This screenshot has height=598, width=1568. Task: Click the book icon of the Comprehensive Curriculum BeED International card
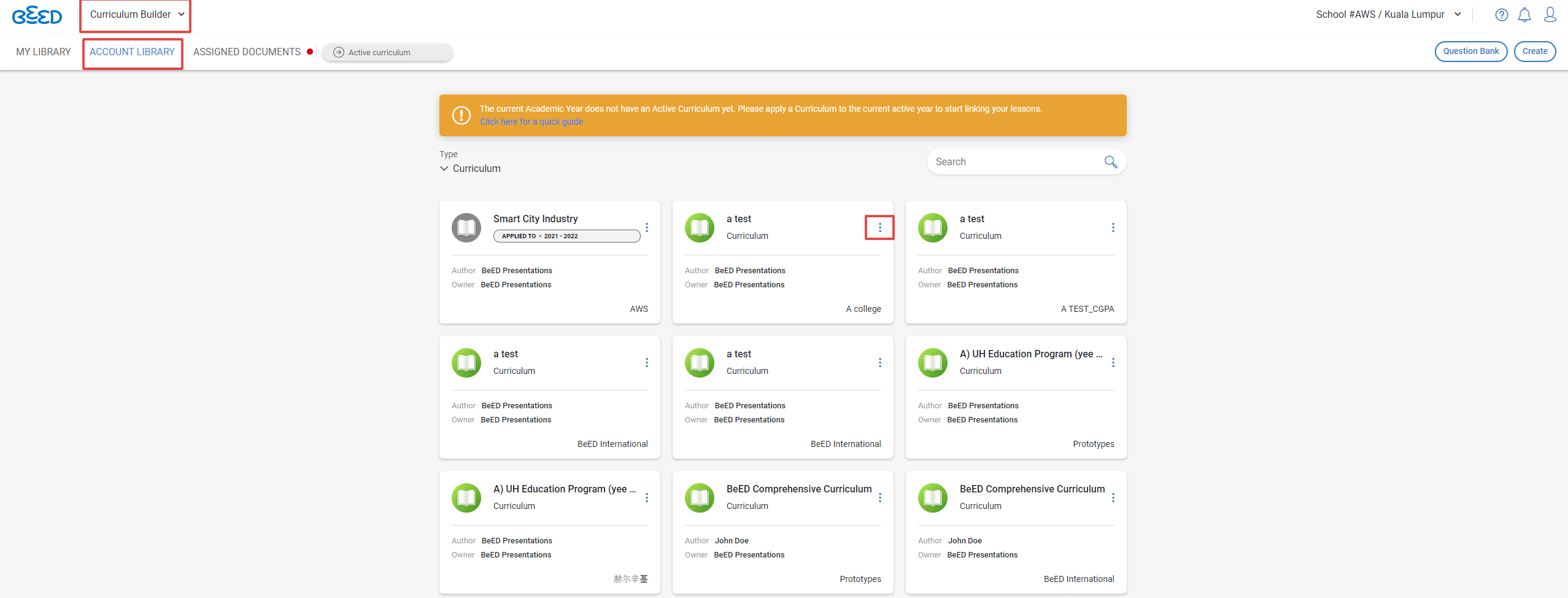(933, 498)
